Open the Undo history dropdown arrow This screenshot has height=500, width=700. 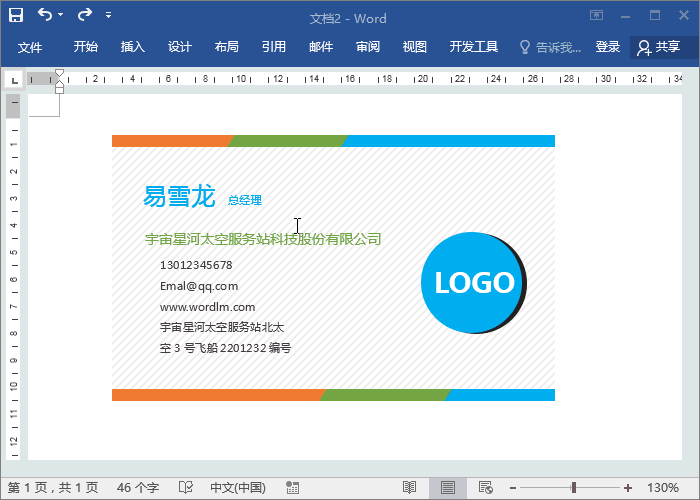(x=61, y=15)
